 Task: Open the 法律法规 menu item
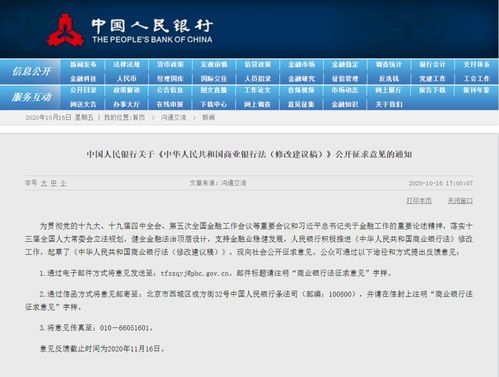pos(127,64)
